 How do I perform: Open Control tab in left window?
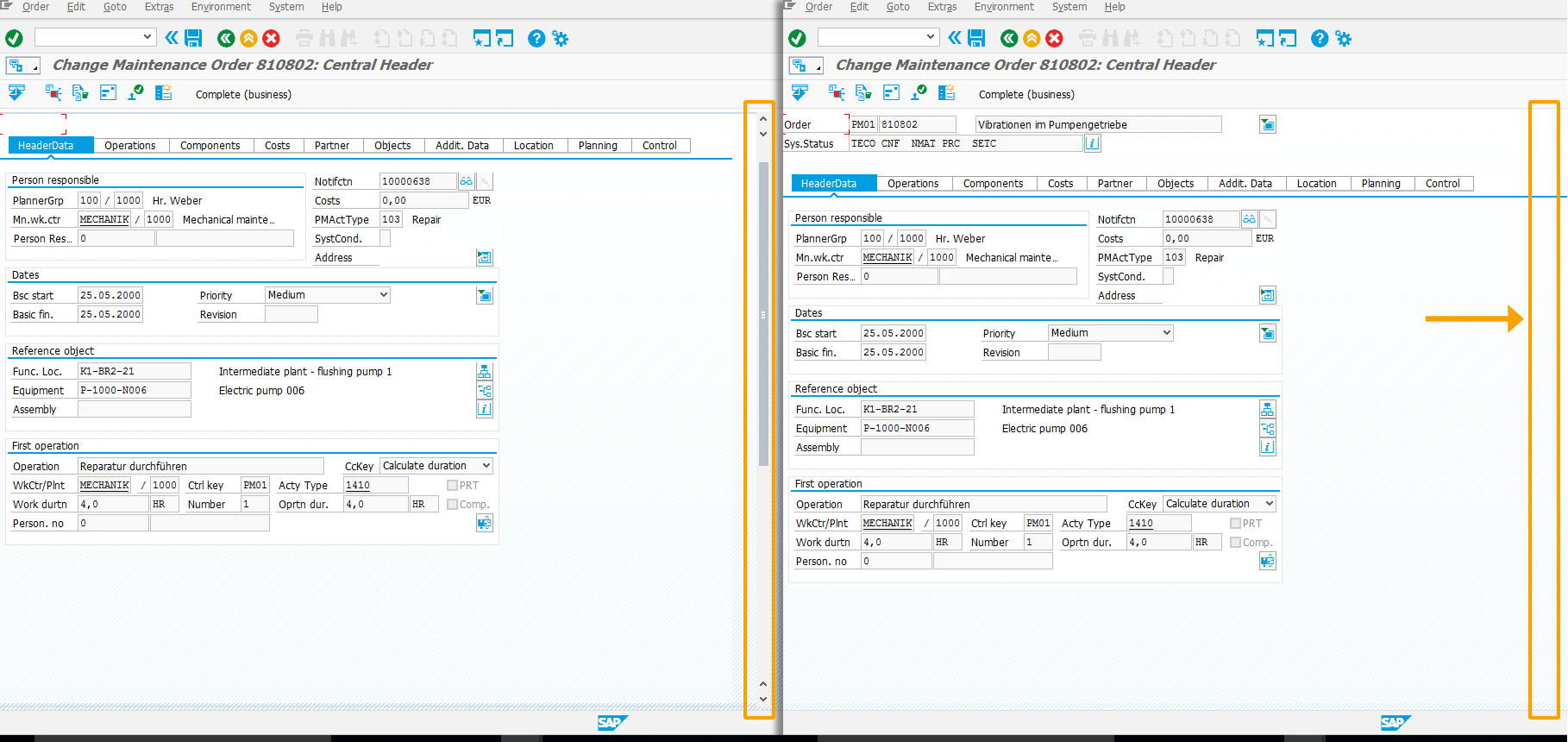point(660,146)
